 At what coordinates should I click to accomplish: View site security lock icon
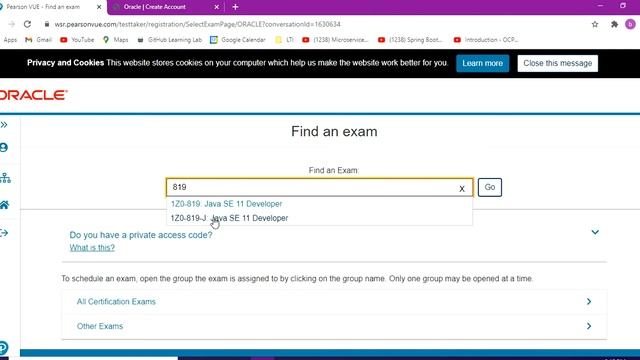pyautogui.click(x=47, y=24)
